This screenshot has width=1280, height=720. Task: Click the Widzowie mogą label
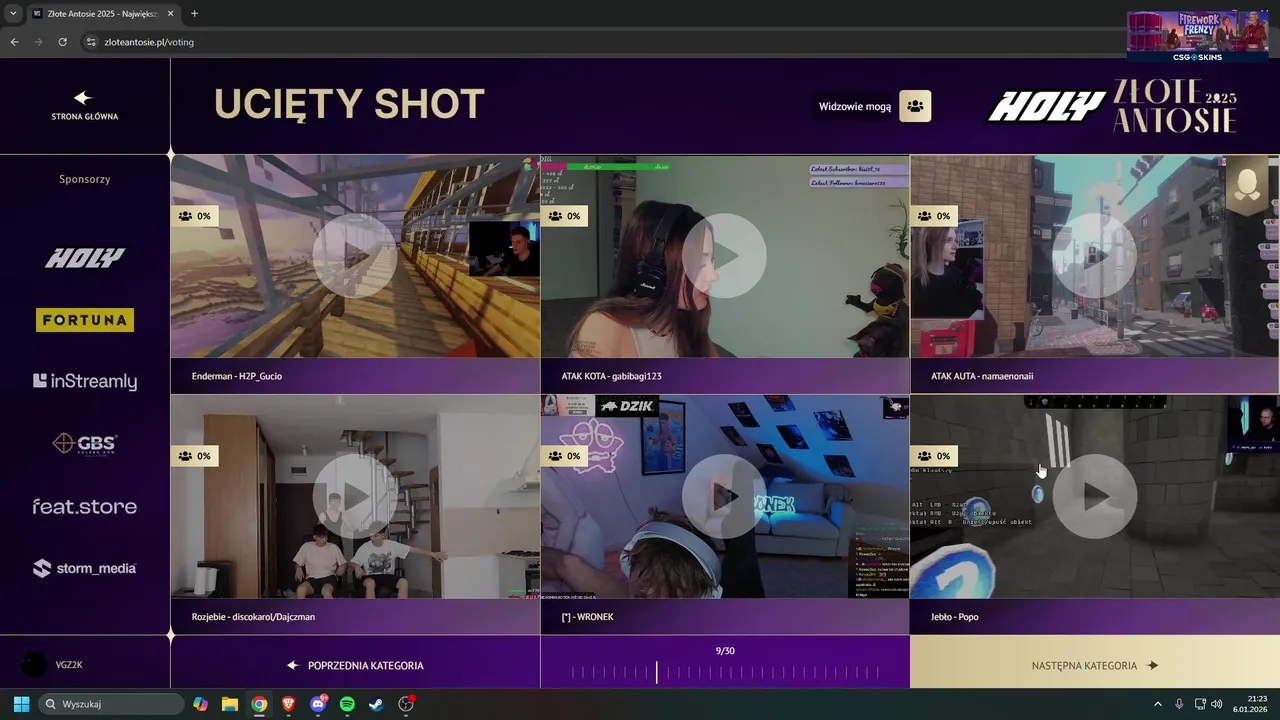855,107
